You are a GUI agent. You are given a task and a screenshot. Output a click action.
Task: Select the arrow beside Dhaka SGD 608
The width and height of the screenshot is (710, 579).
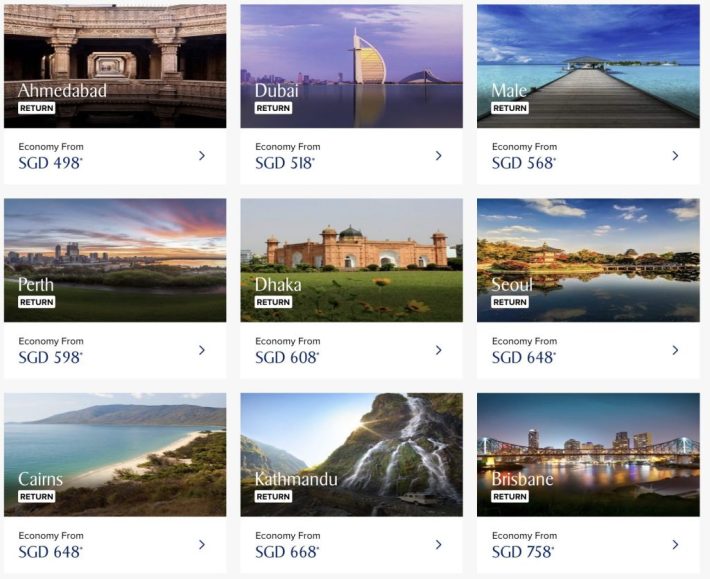tap(438, 350)
